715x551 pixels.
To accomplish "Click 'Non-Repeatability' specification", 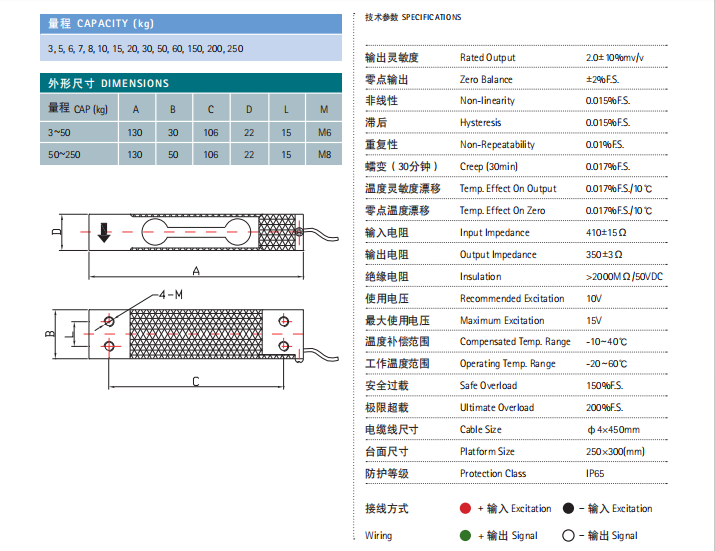I will 497,145.
